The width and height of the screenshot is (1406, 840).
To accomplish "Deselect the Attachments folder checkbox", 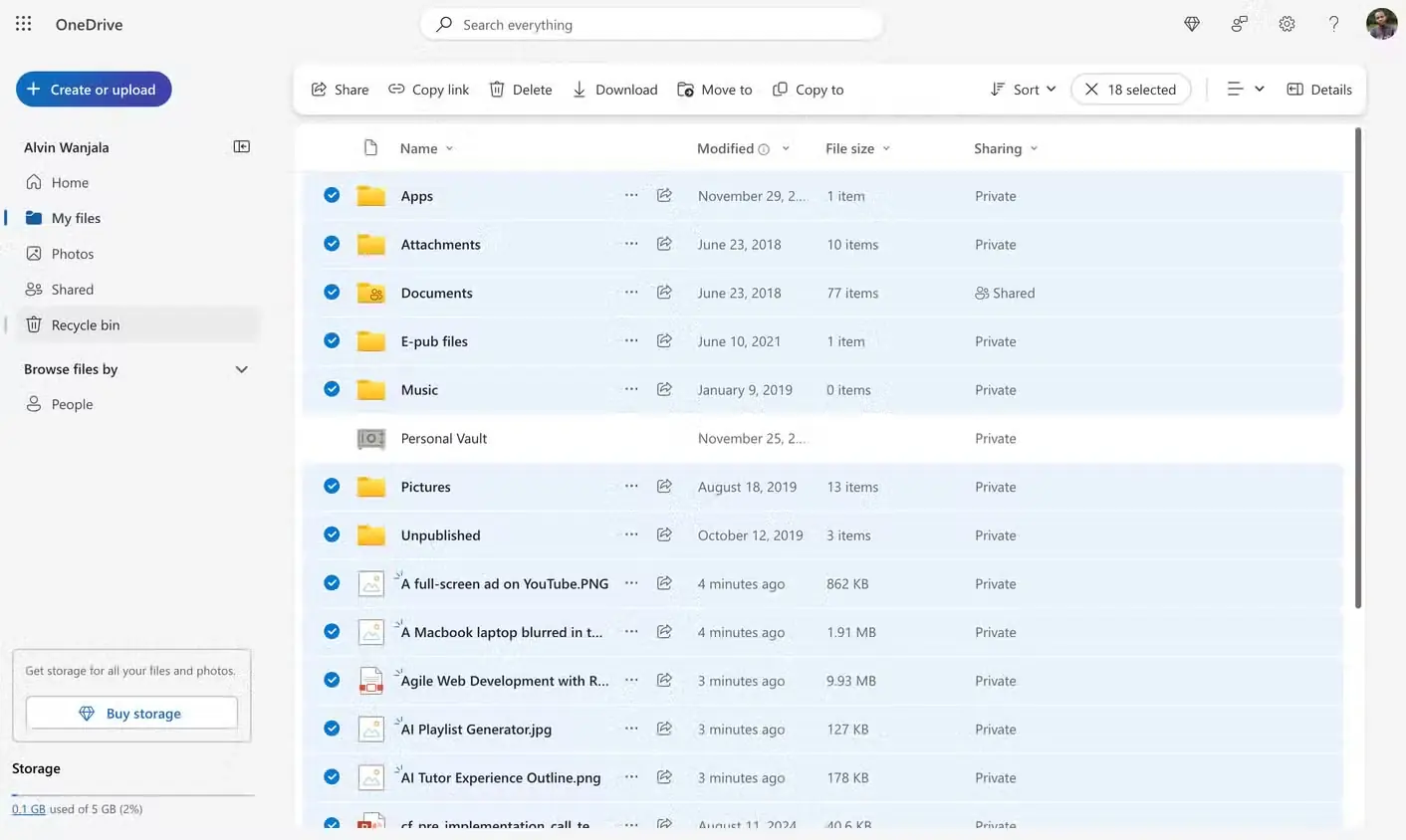I will pos(332,244).
